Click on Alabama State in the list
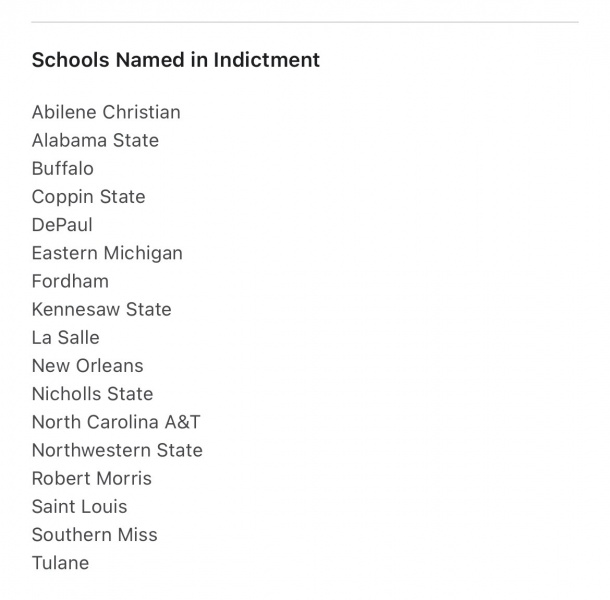The height and width of the screenshot is (600, 610). [x=95, y=140]
